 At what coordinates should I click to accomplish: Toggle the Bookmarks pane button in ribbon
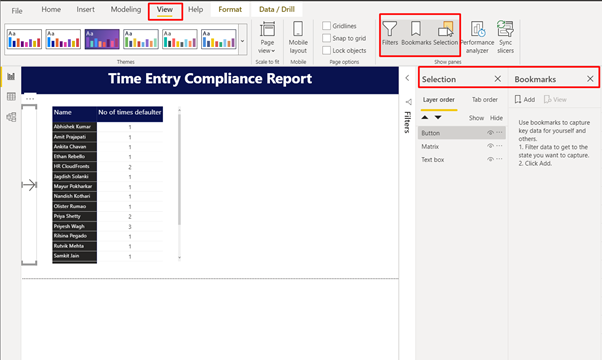416,34
